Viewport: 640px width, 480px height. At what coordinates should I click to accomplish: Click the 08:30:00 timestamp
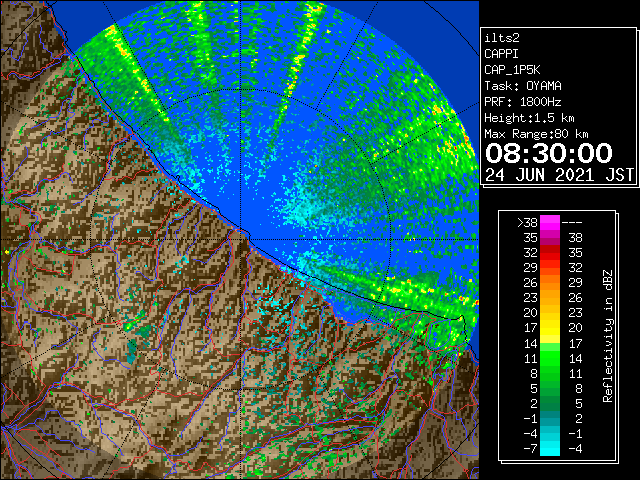click(x=549, y=153)
